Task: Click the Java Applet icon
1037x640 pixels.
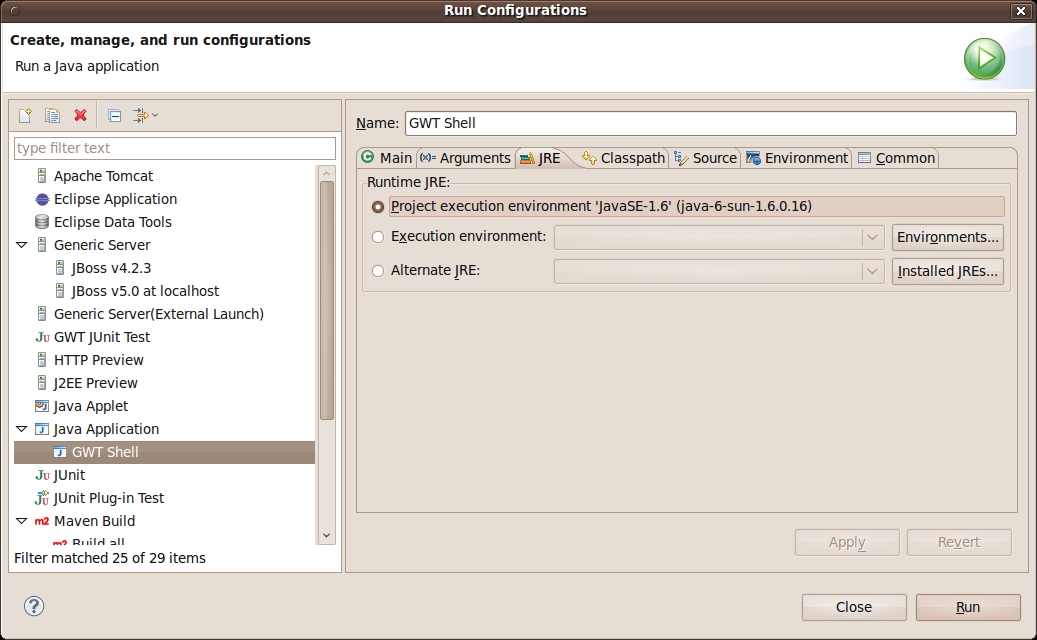Action: click(x=42, y=406)
